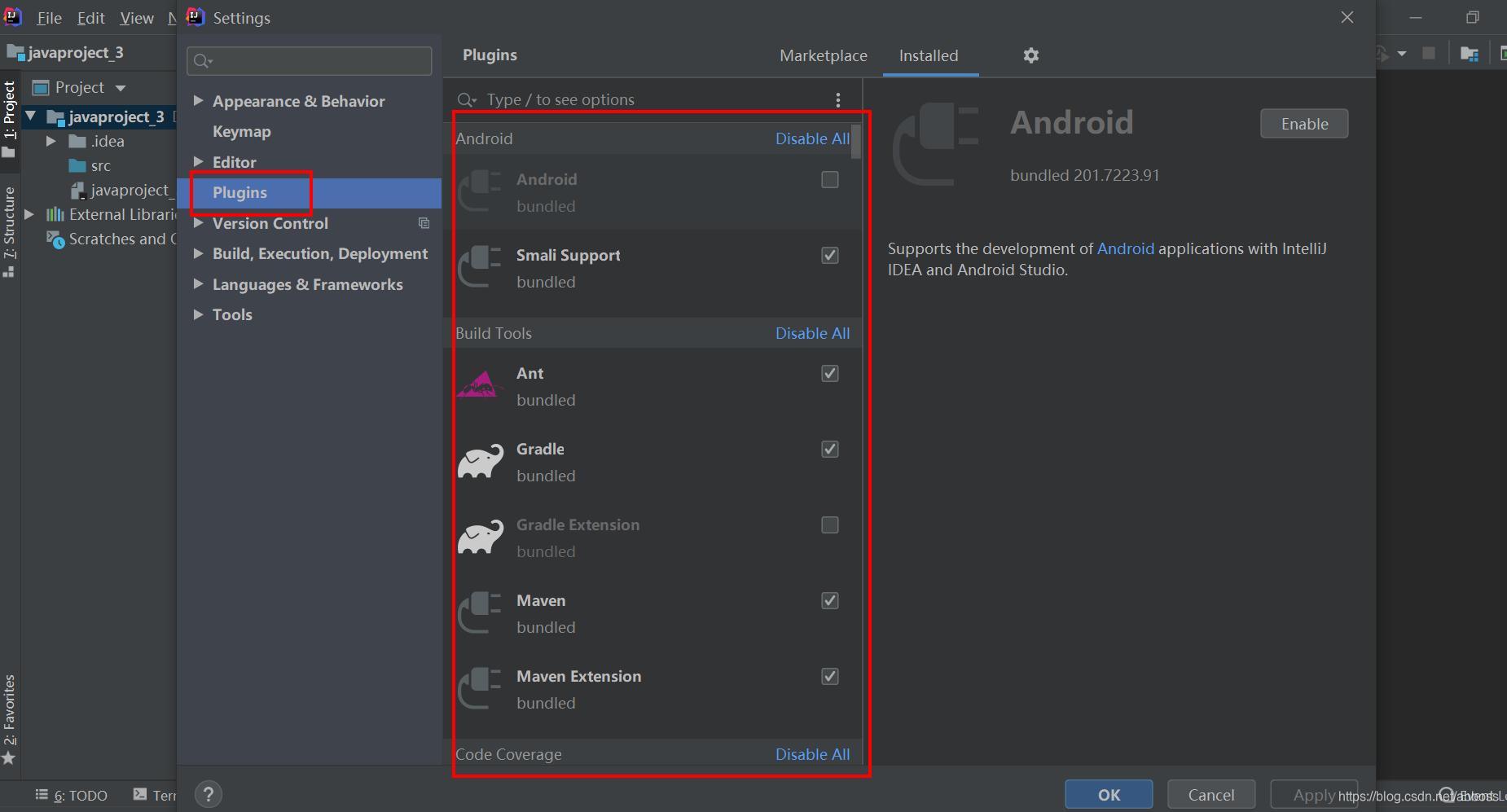
Task: Click Disable All for Build Tools
Action: (812, 333)
